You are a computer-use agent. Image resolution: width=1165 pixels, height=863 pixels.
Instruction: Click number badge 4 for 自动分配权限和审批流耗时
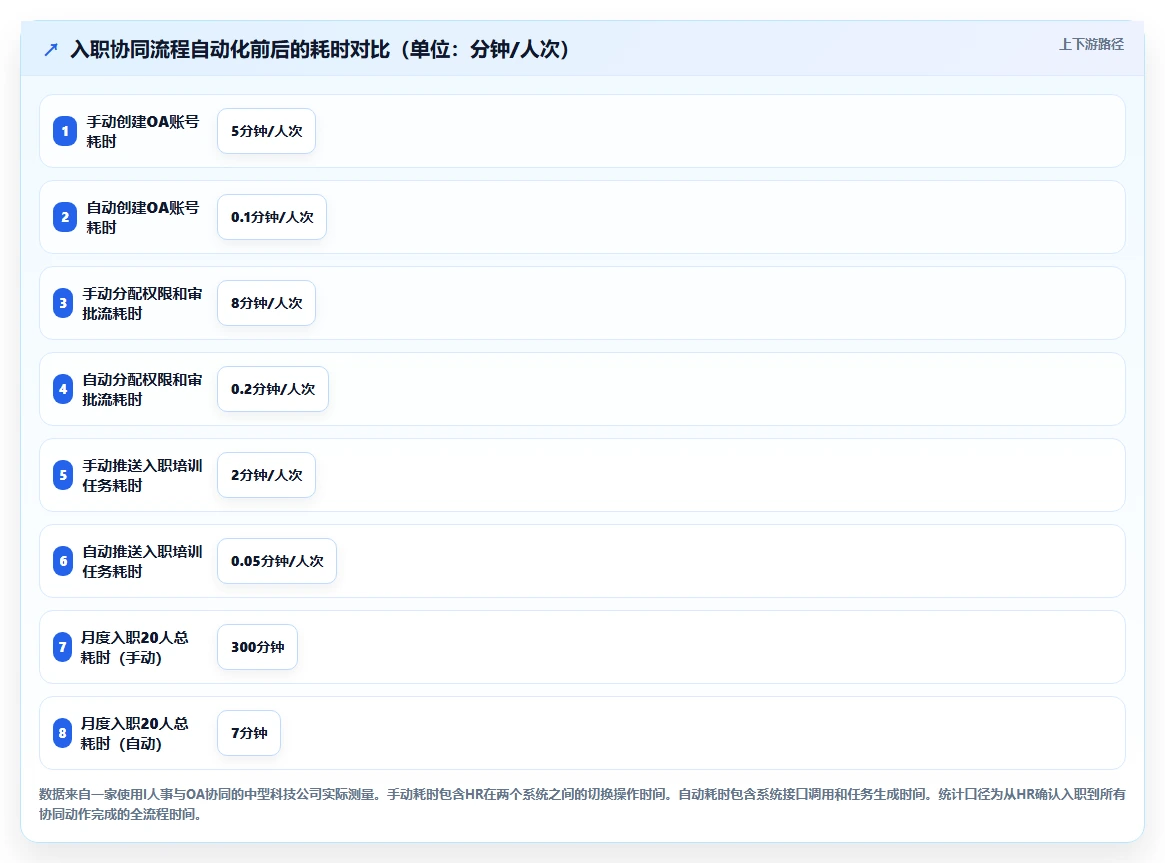coord(63,390)
